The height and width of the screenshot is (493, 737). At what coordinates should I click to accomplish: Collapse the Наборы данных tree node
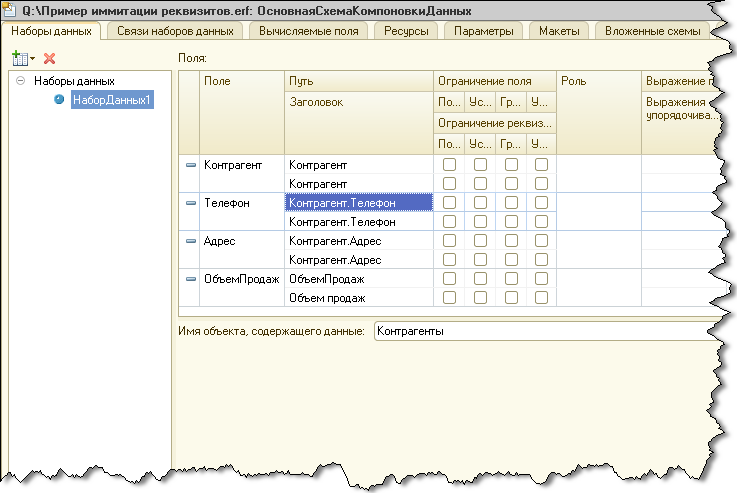[x=20, y=81]
